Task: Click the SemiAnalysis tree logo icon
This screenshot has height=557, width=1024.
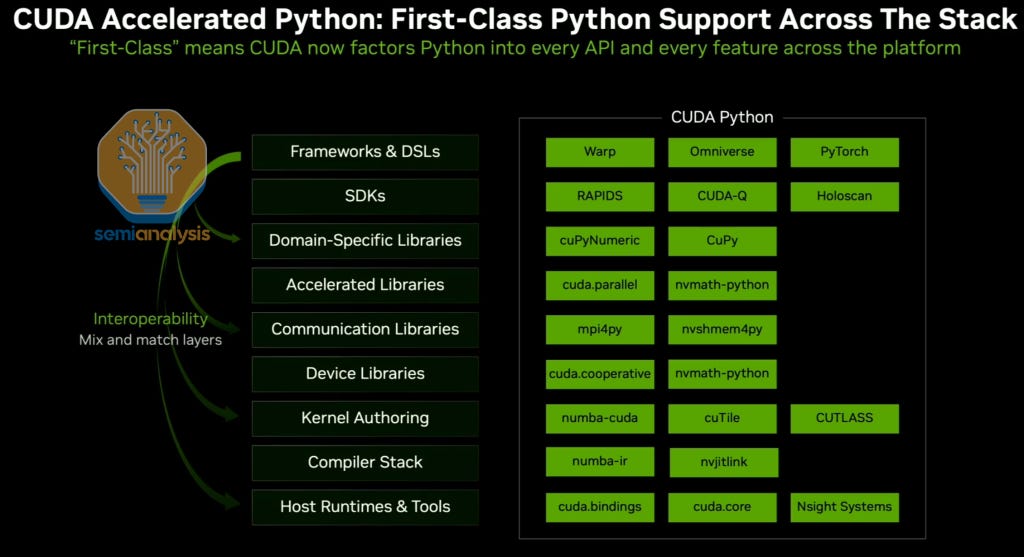Action: tap(152, 165)
